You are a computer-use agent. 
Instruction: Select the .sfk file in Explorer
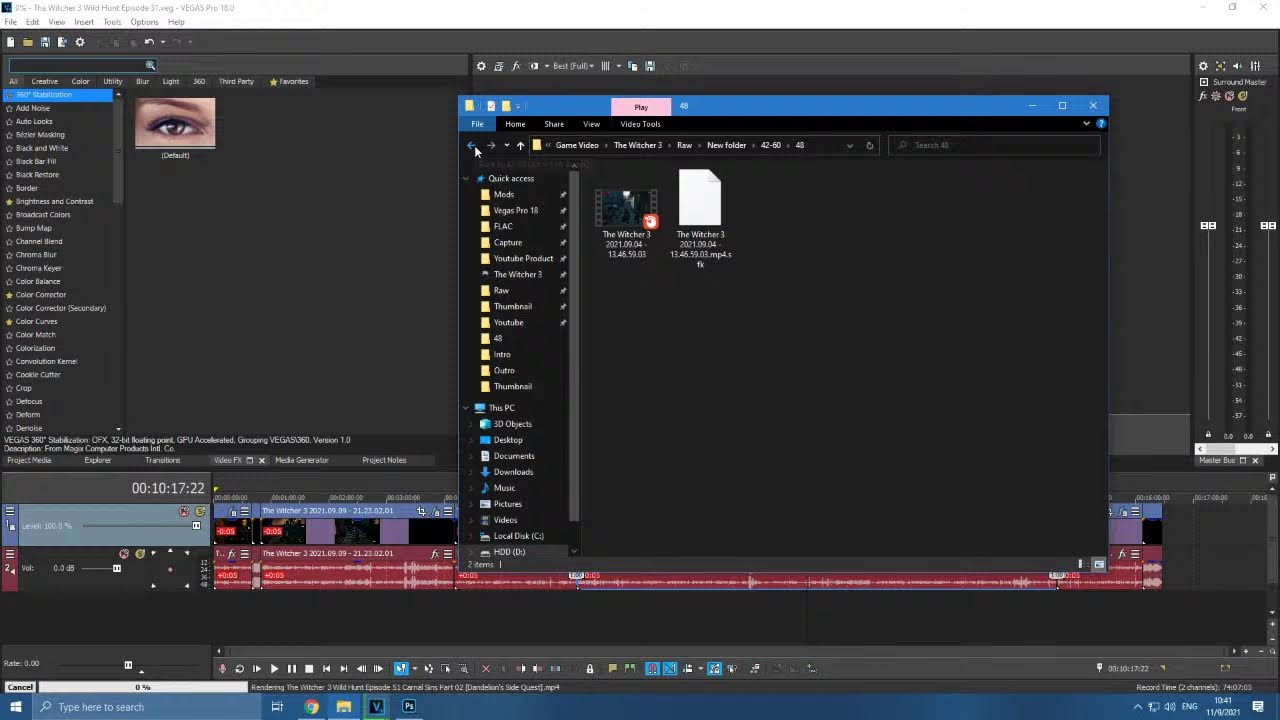tap(700, 219)
